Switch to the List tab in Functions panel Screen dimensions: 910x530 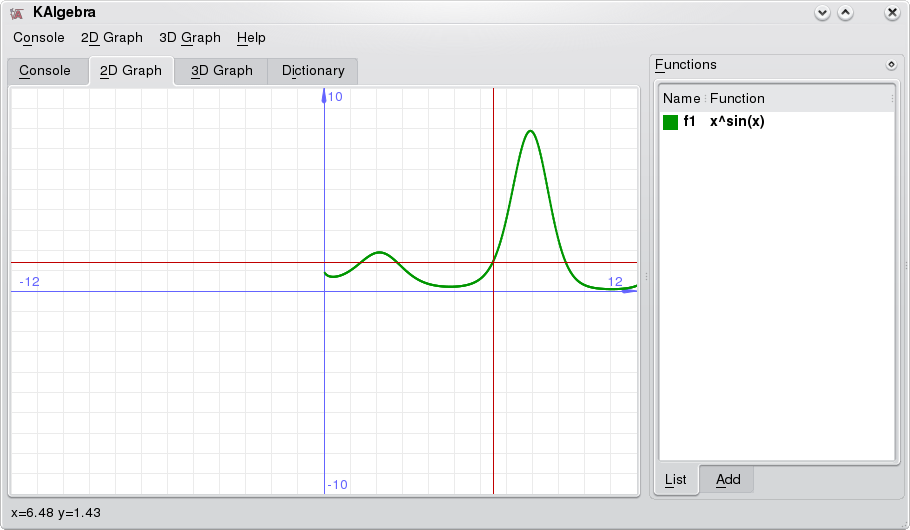click(676, 479)
